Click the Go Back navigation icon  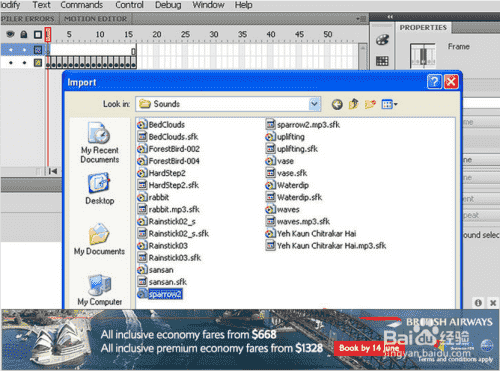[x=337, y=105]
